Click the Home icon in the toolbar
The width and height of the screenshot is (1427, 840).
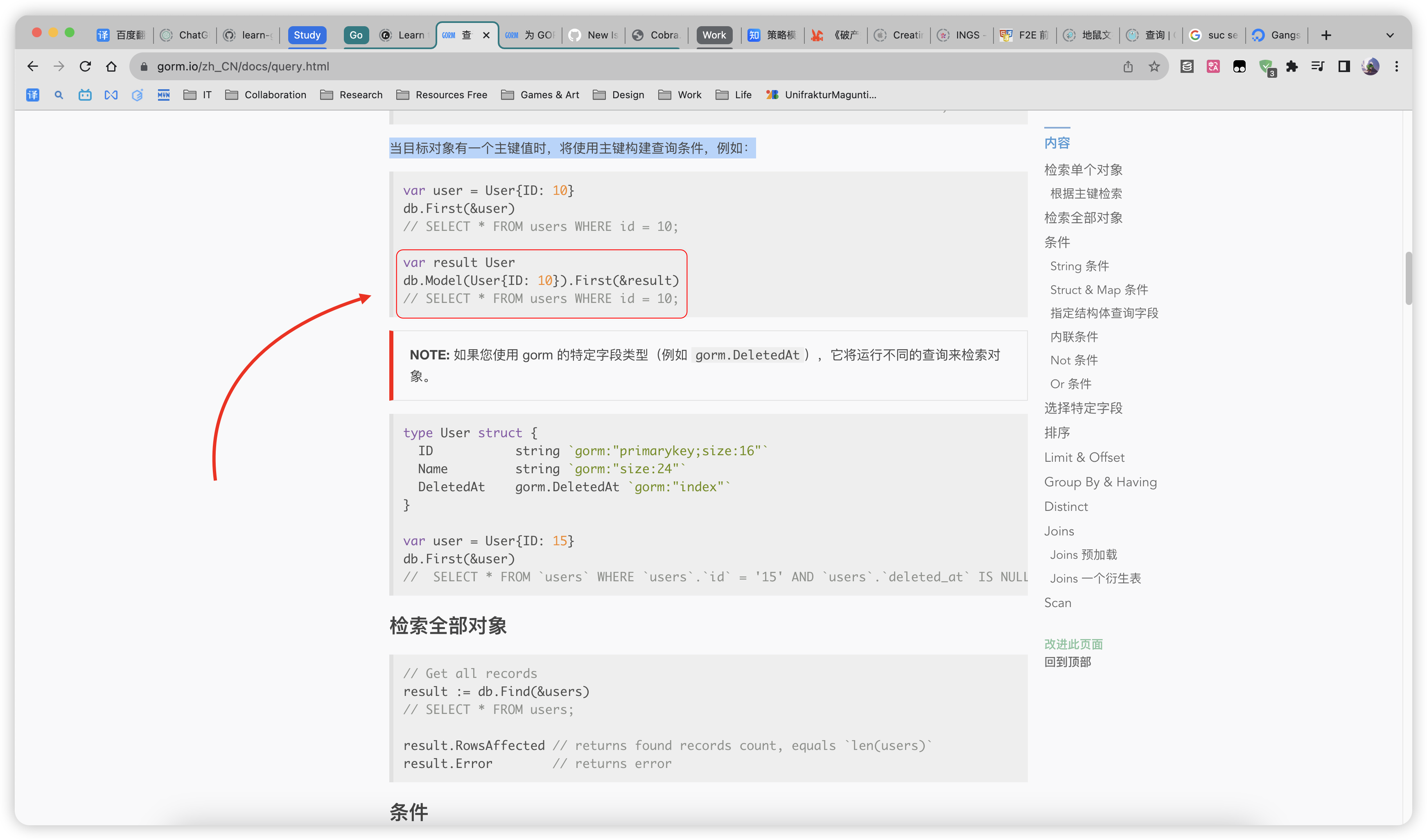(111, 66)
